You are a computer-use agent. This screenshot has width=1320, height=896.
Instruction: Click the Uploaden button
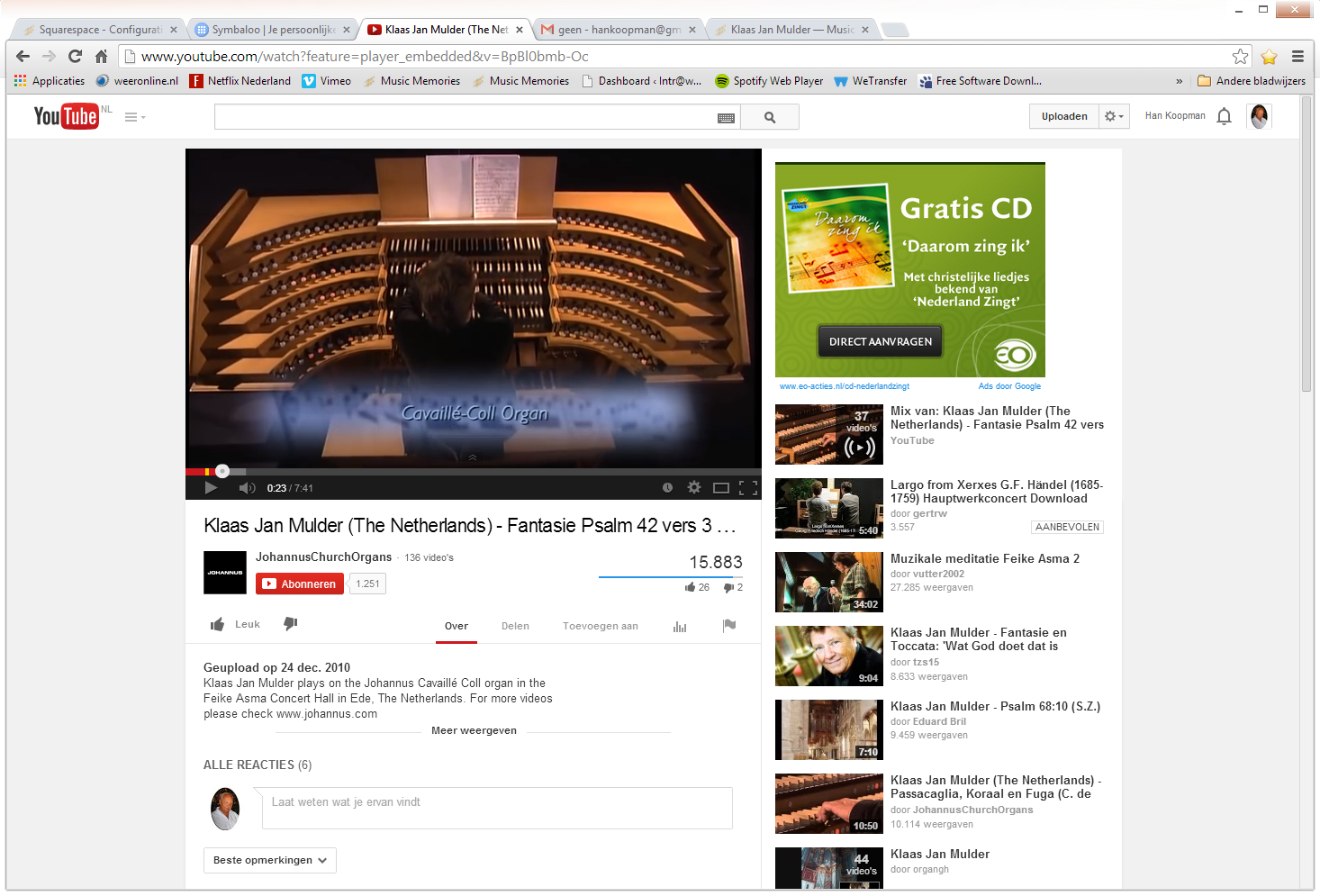tap(1064, 116)
